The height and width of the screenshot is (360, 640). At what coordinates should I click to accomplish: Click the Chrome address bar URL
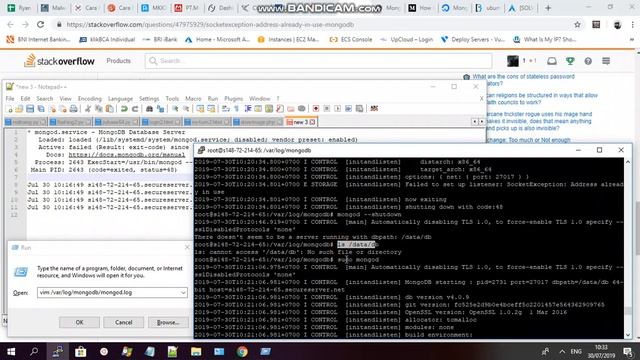(210, 25)
